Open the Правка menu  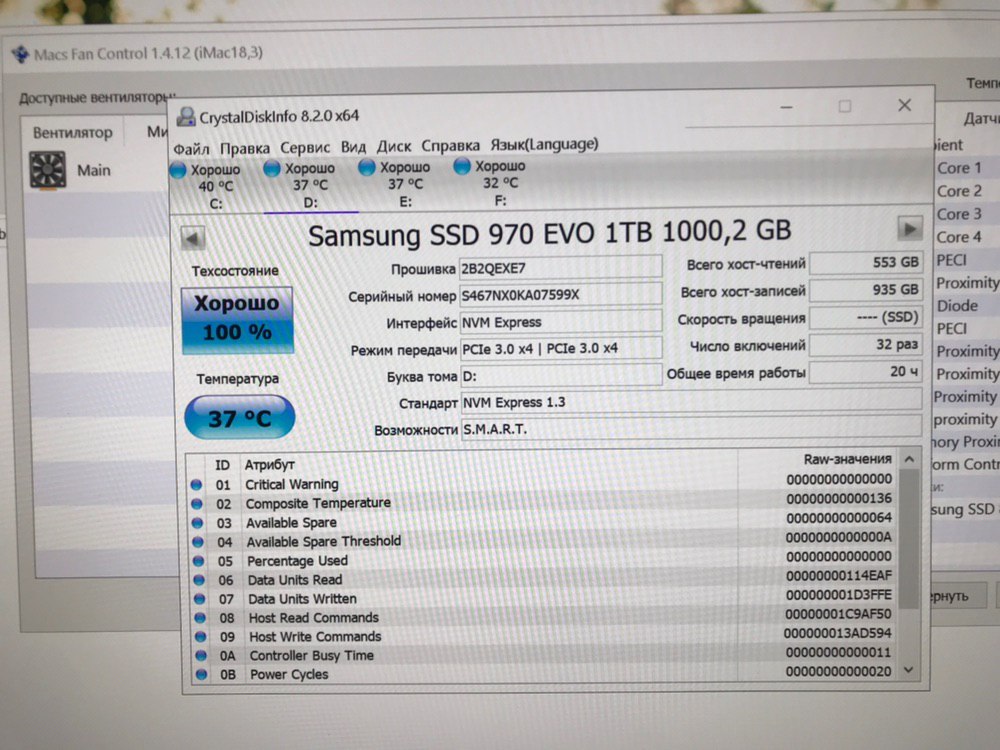pyautogui.click(x=245, y=149)
